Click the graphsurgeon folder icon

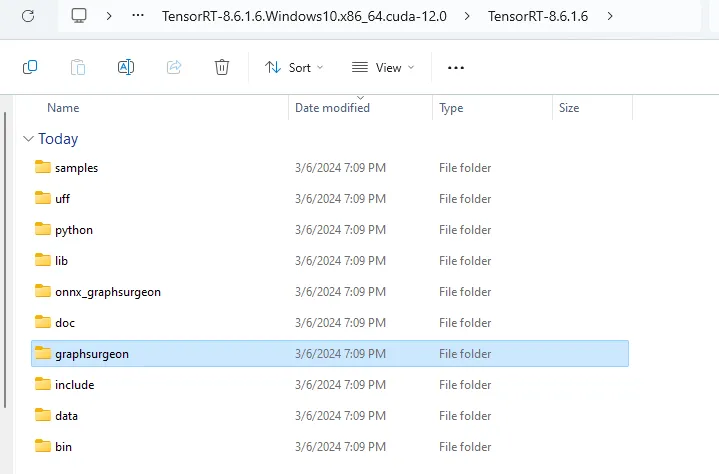tap(43, 353)
